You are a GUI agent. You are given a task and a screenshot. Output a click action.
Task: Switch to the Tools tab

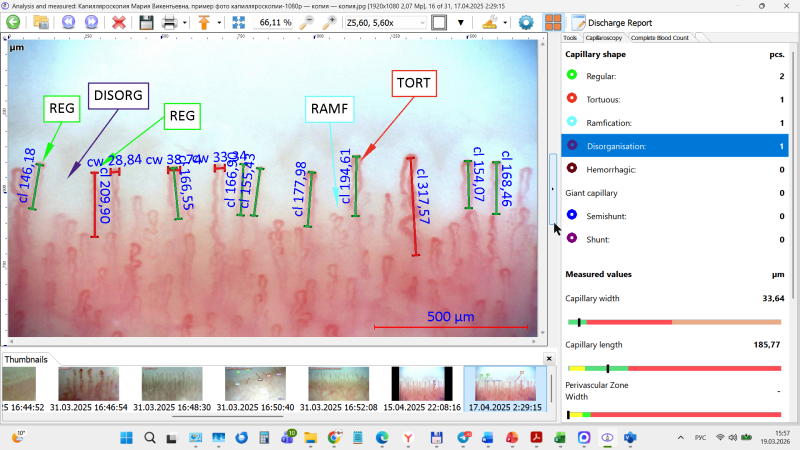(570, 38)
